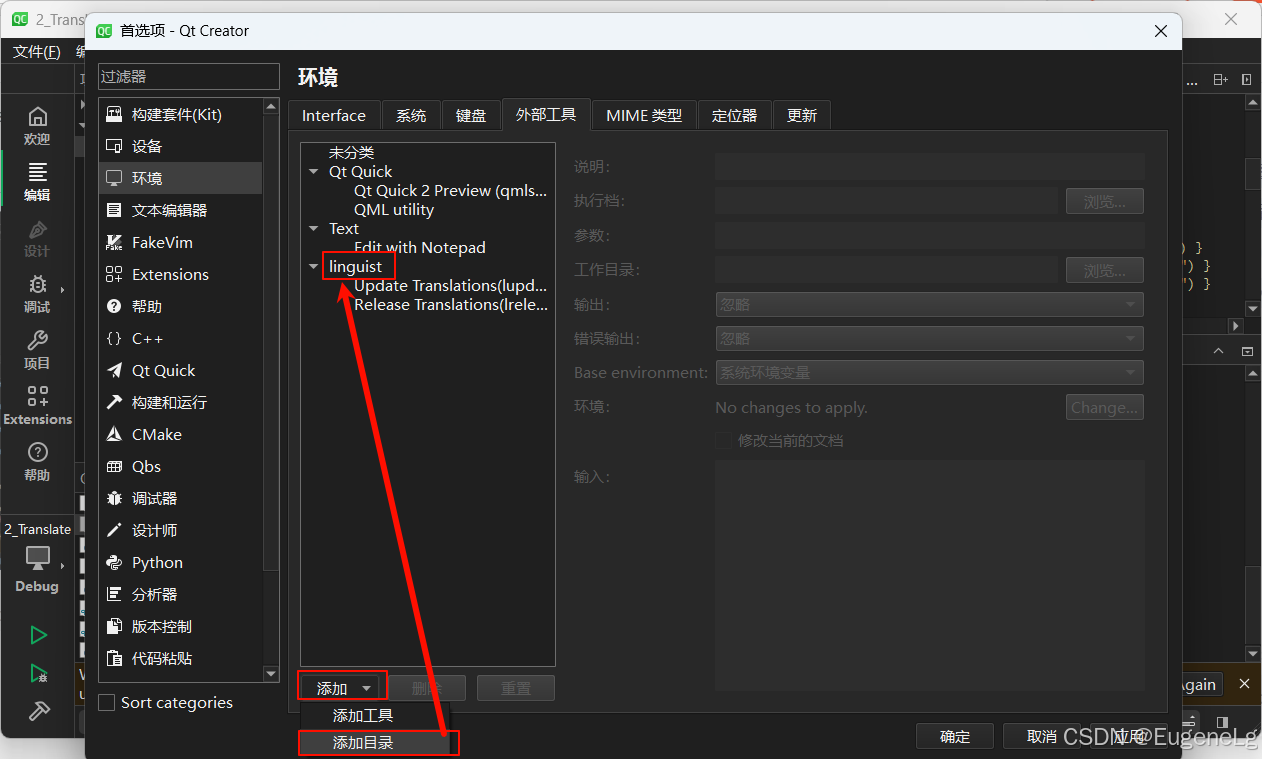Select Qt Quick 2 Preview tool
This screenshot has height=759, width=1262.
tap(450, 191)
